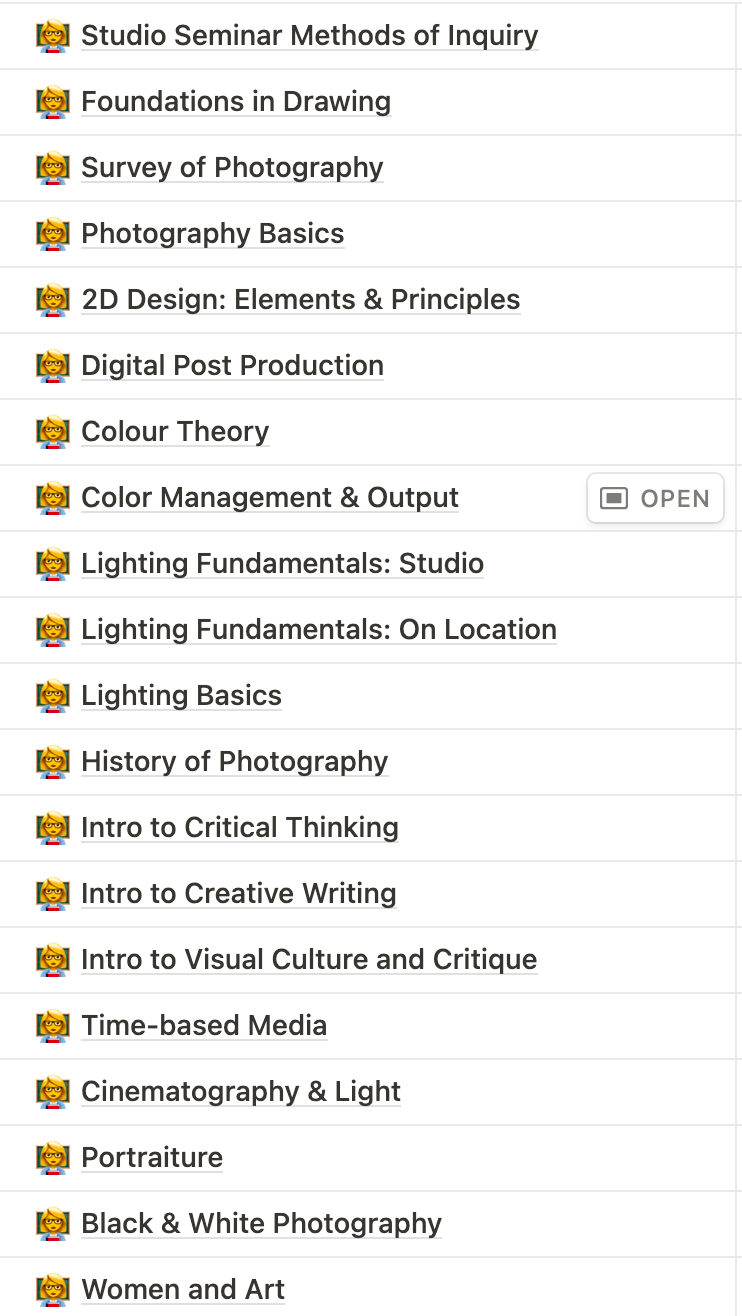742x1316 pixels.
Task: Open the Black & White Photography page
Action: 262,1224
